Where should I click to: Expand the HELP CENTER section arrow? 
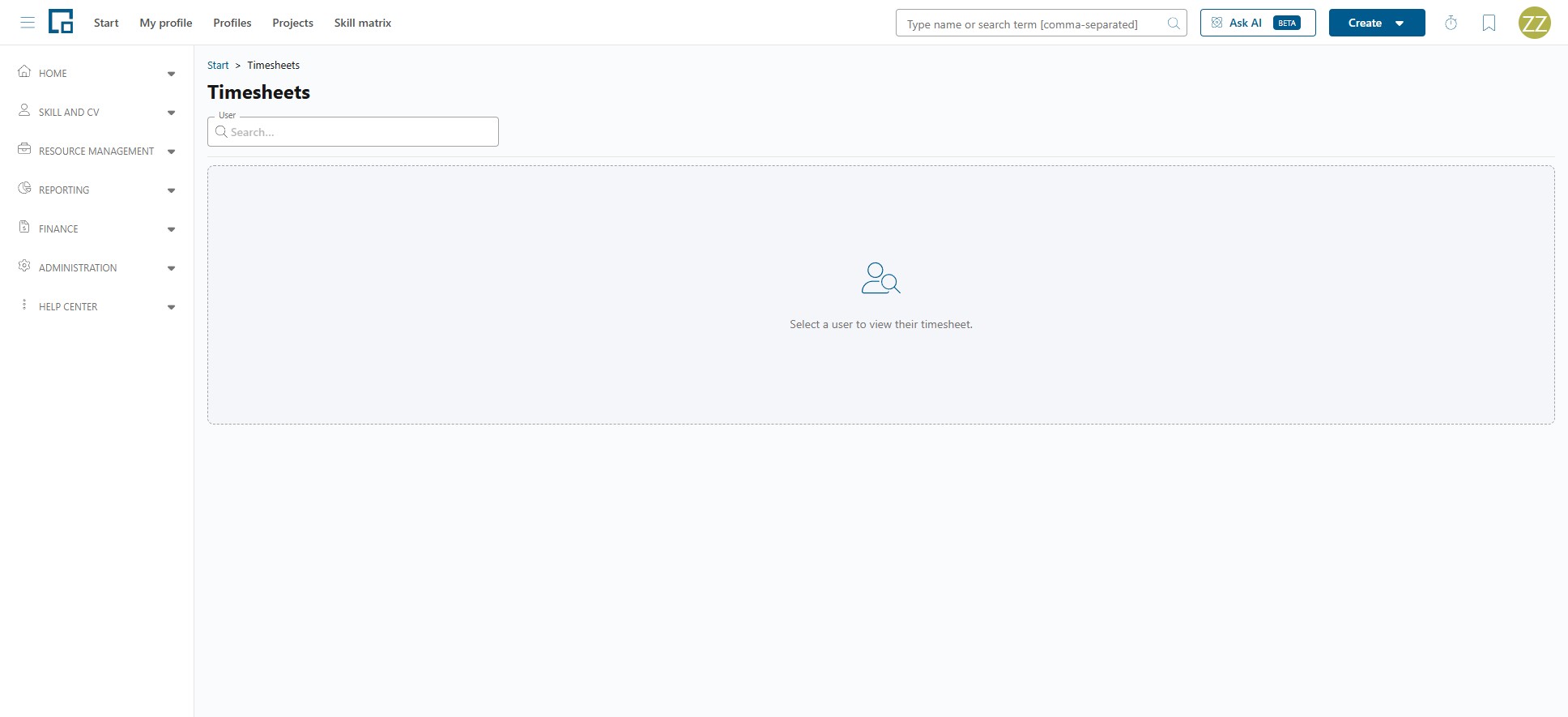pos(171,307)
